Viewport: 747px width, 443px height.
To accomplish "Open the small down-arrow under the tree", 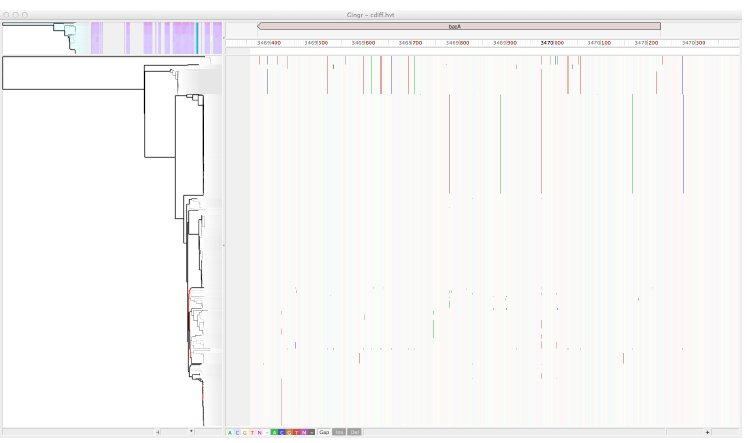I will (192, 432).
